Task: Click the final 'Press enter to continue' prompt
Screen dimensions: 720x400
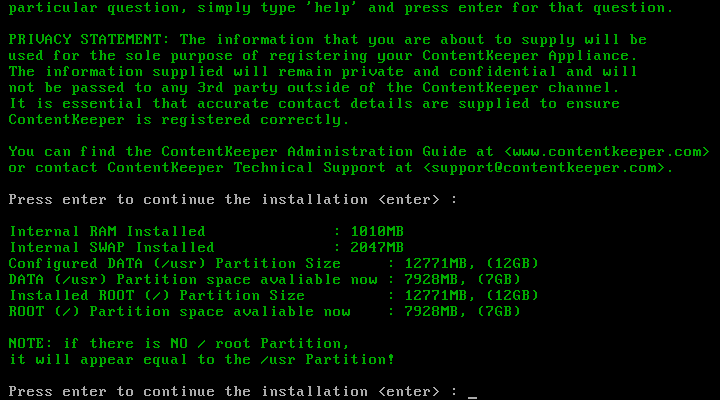Action: click(x=233, y=391)
